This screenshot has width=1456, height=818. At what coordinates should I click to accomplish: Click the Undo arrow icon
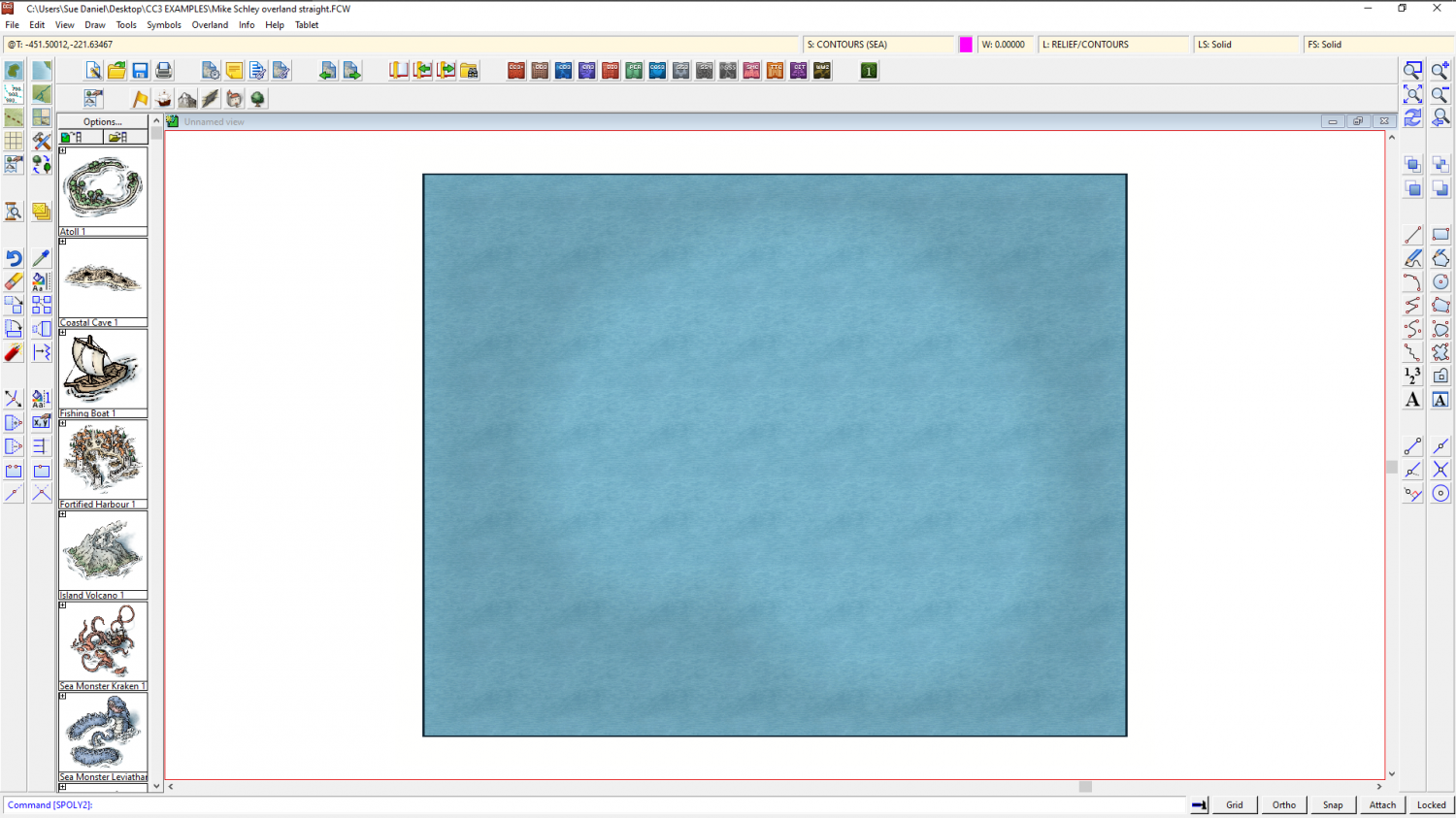coord(14,258)
